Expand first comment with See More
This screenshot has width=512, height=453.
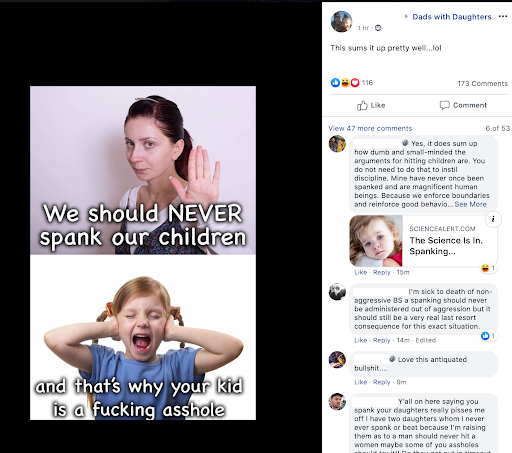(x=470, y=204)
